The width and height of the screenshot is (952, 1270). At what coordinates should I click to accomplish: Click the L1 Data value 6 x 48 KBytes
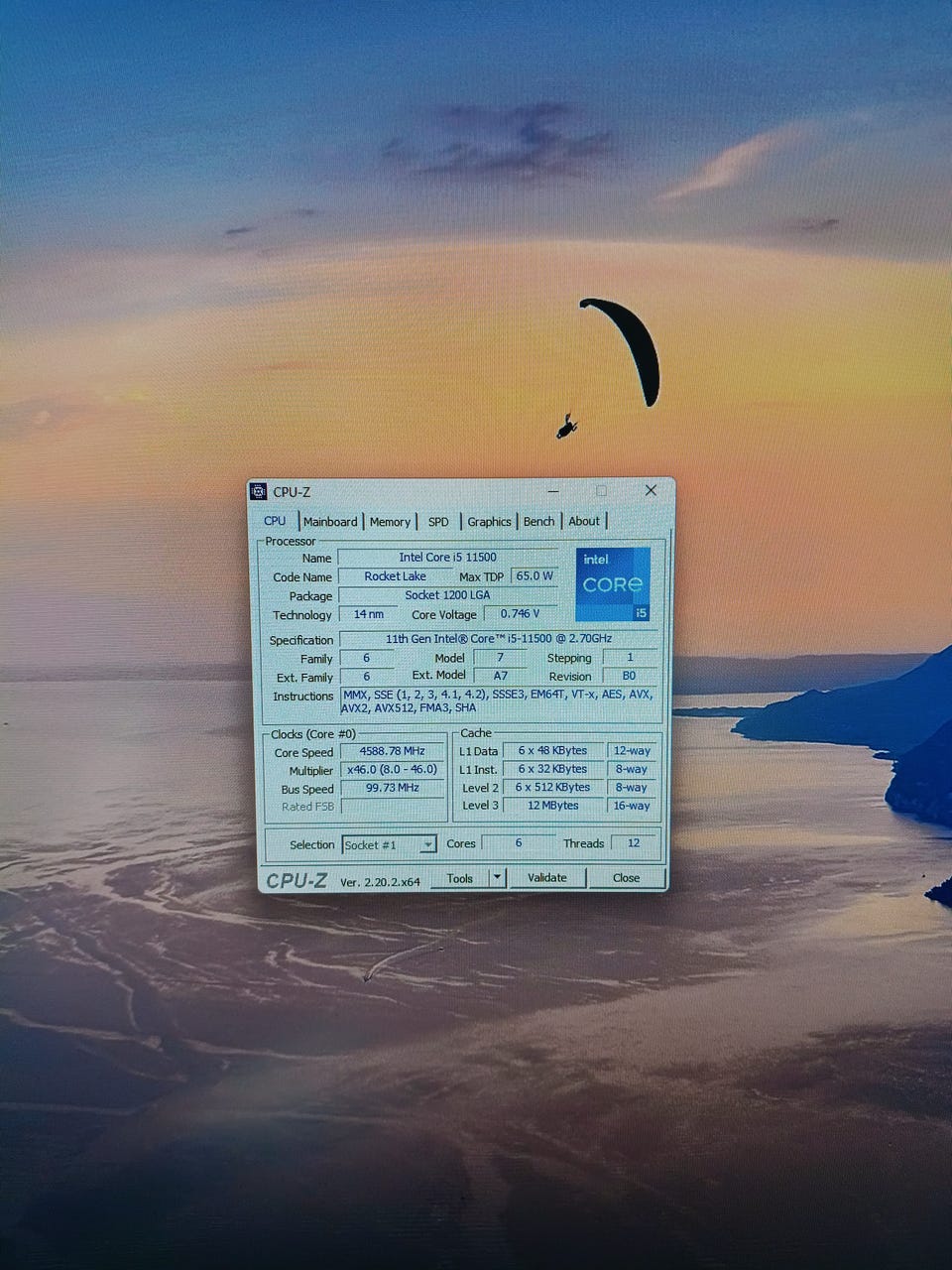tap(553, 751)
